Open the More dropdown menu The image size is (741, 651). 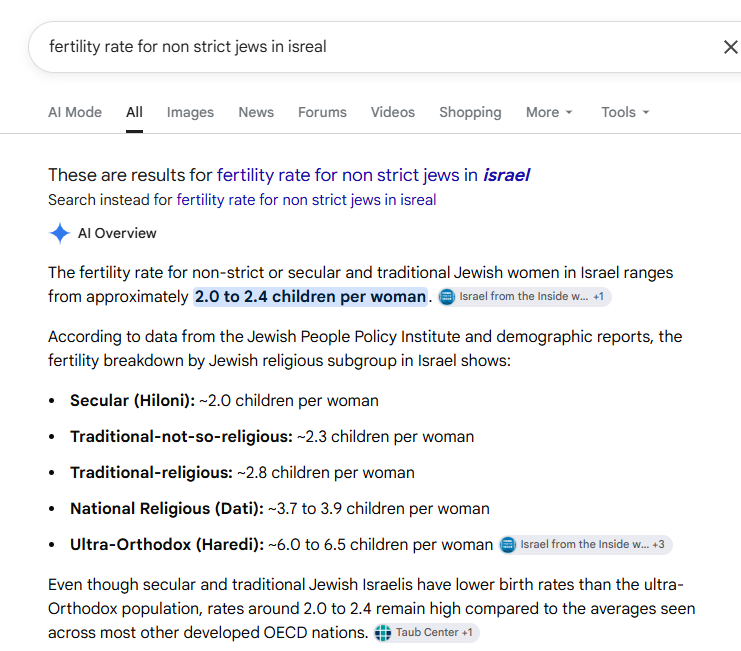549,112
